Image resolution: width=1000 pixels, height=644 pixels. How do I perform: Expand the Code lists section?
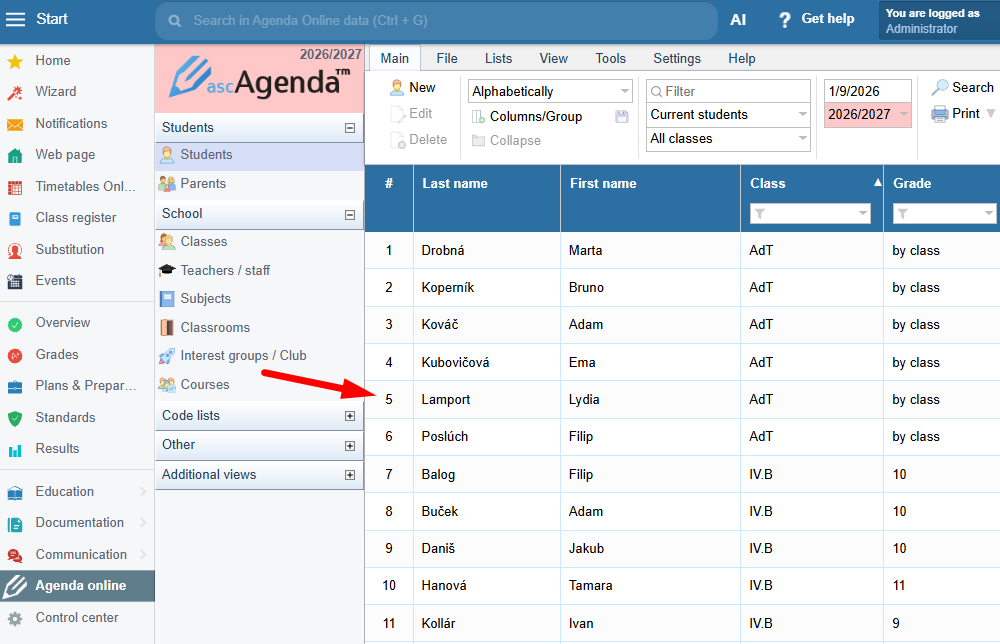pos(349,416)
